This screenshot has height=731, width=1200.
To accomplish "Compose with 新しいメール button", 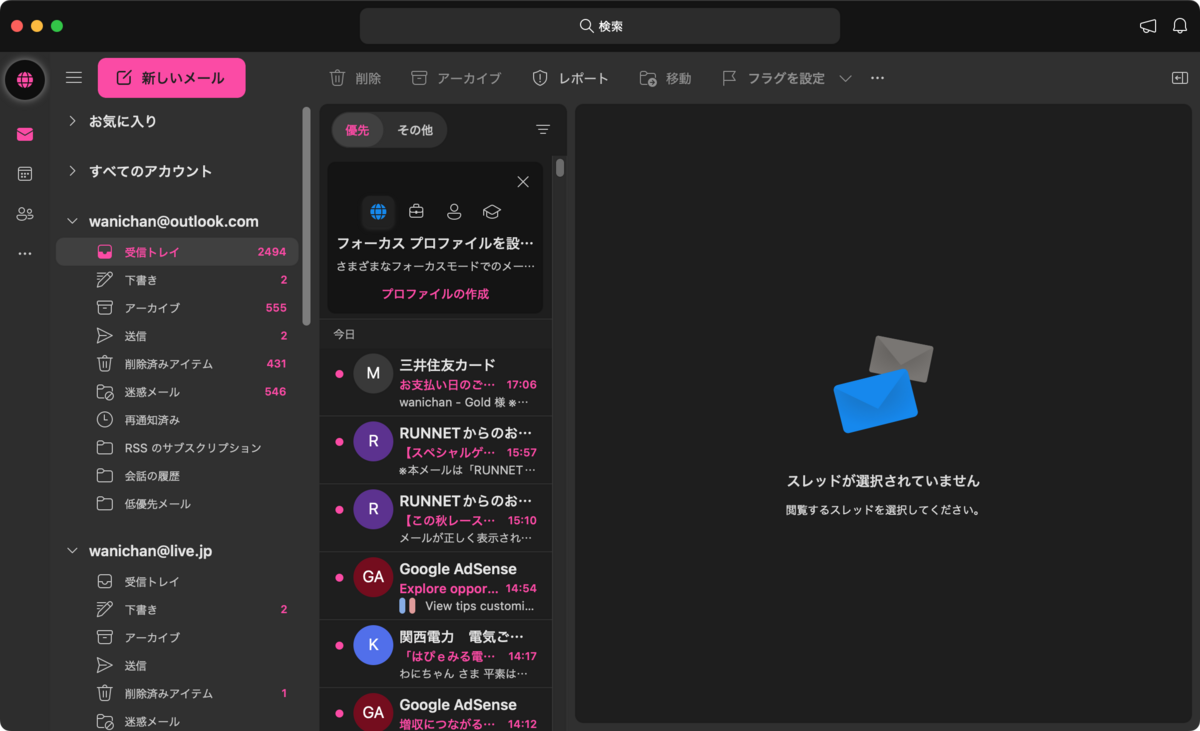I will point(171,78).
